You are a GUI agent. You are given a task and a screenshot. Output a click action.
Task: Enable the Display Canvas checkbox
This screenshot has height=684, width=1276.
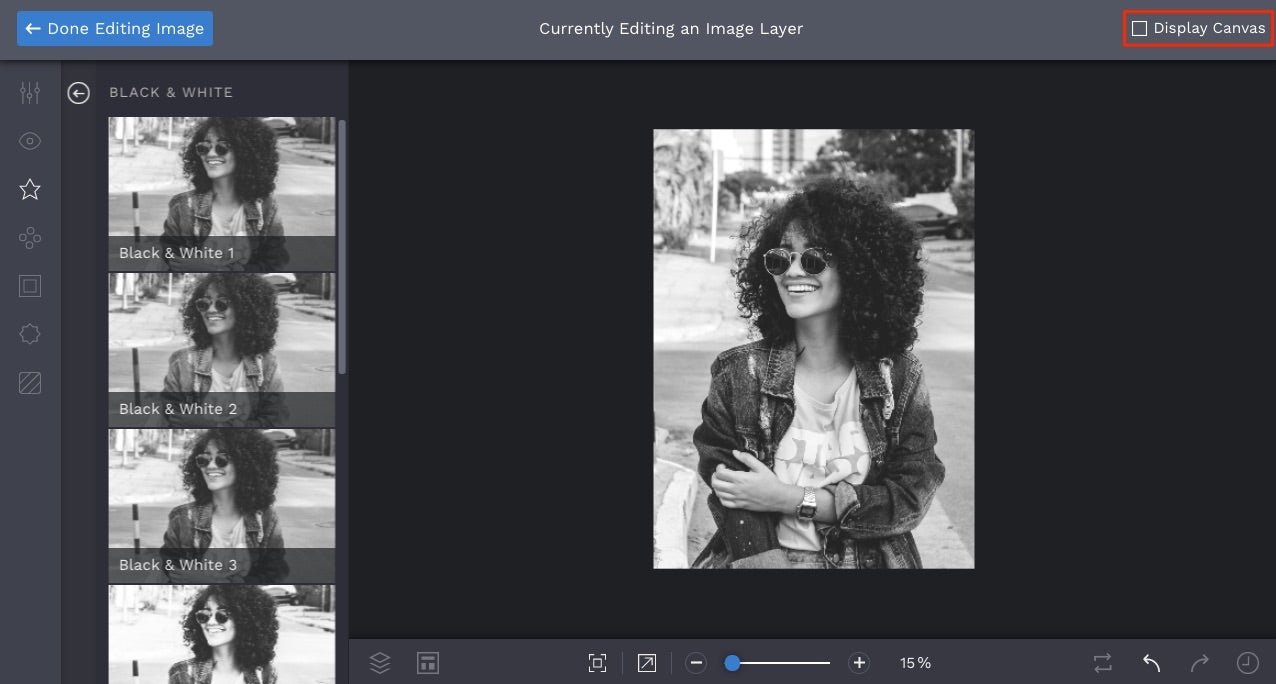pyautogui.click(x=1139, y=29)
